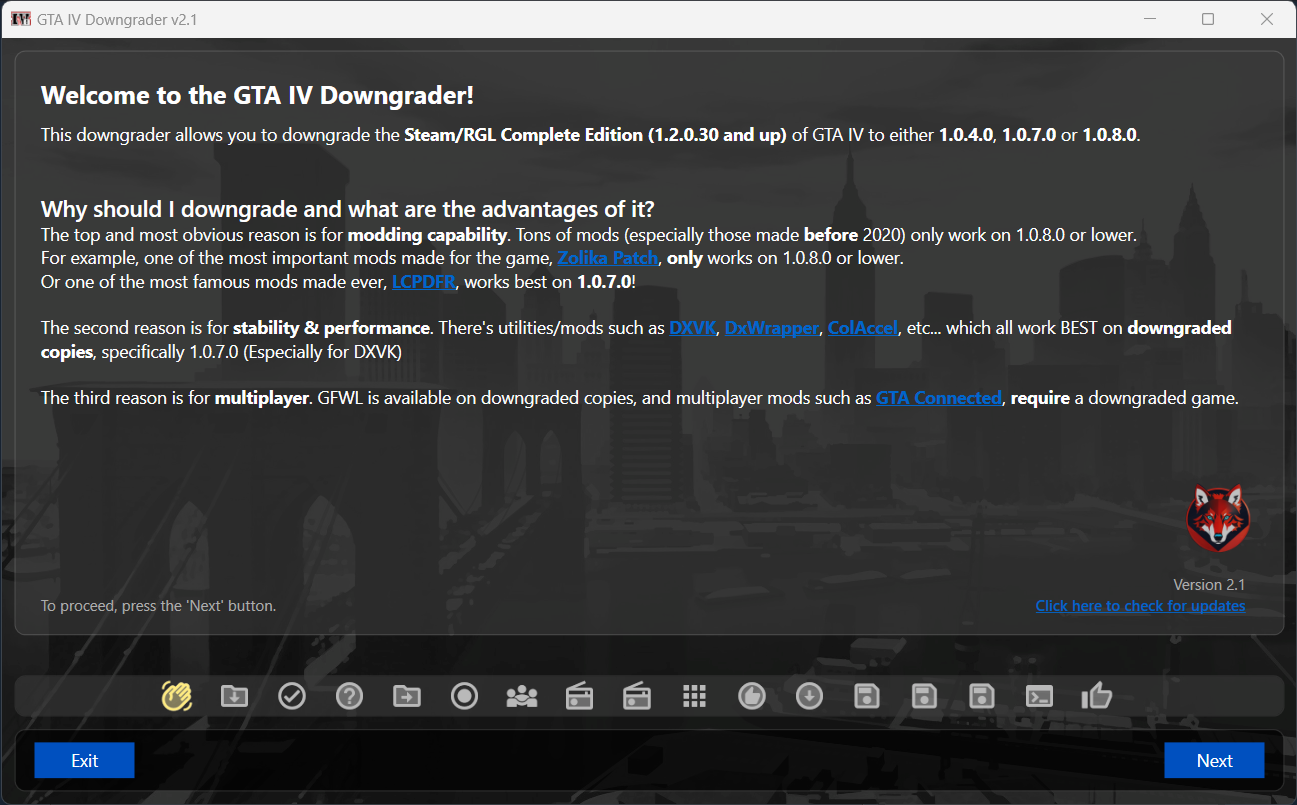Image resolution: width=1297 pixels, height=805 pixels.
Task: Click the radio icon beside the people group icon
Action: click(x=580, y=696)
